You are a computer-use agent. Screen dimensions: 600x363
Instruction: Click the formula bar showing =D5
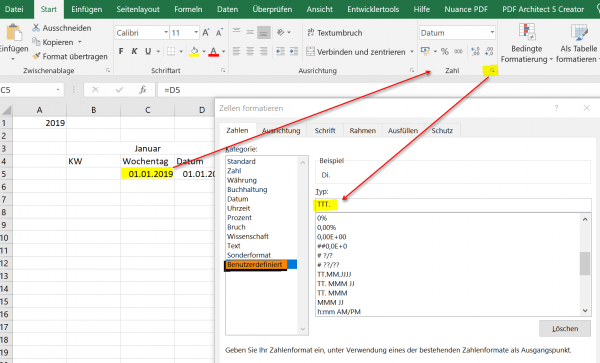click(379, 90)
